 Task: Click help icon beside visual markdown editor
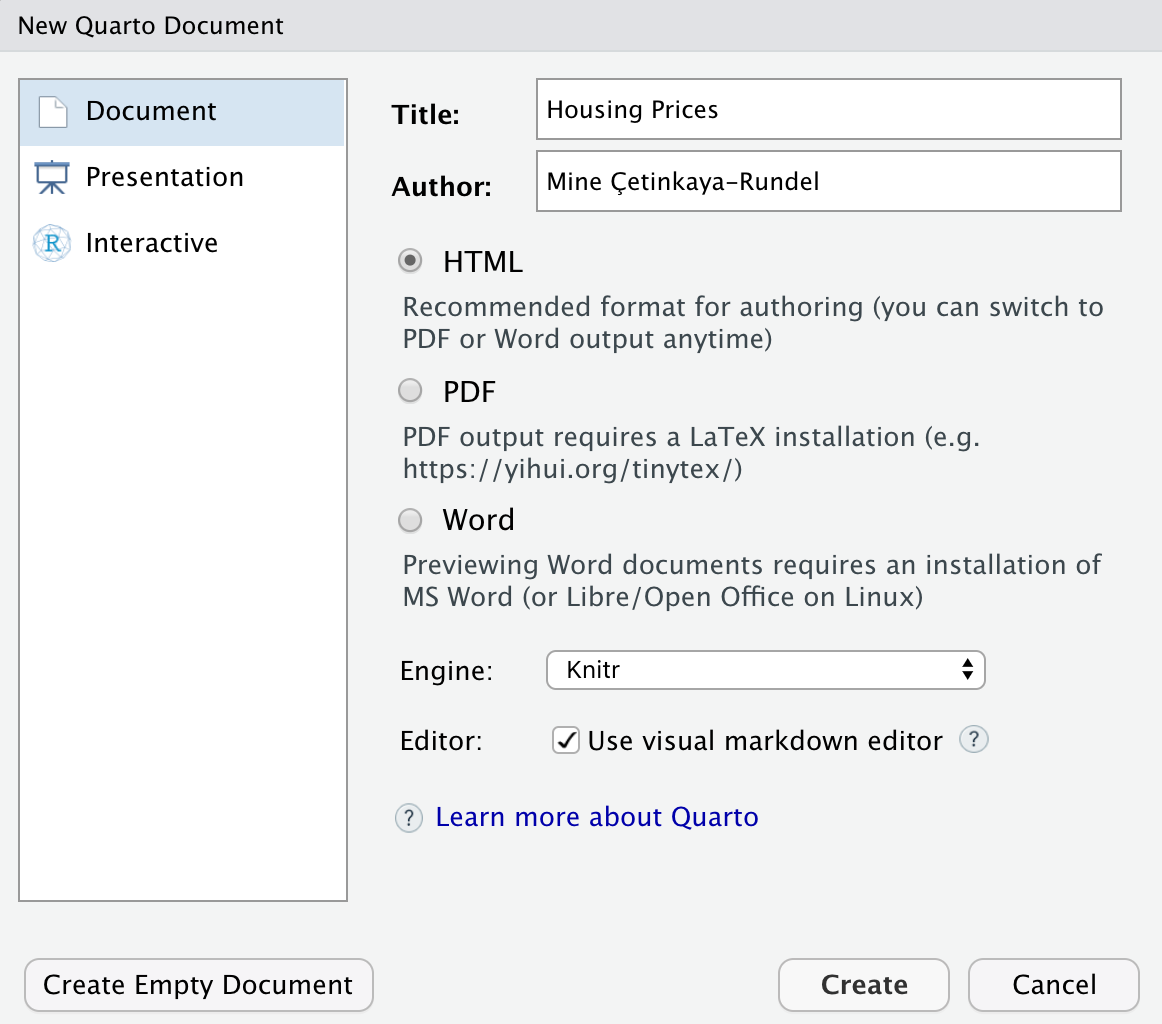pos(973,740)
